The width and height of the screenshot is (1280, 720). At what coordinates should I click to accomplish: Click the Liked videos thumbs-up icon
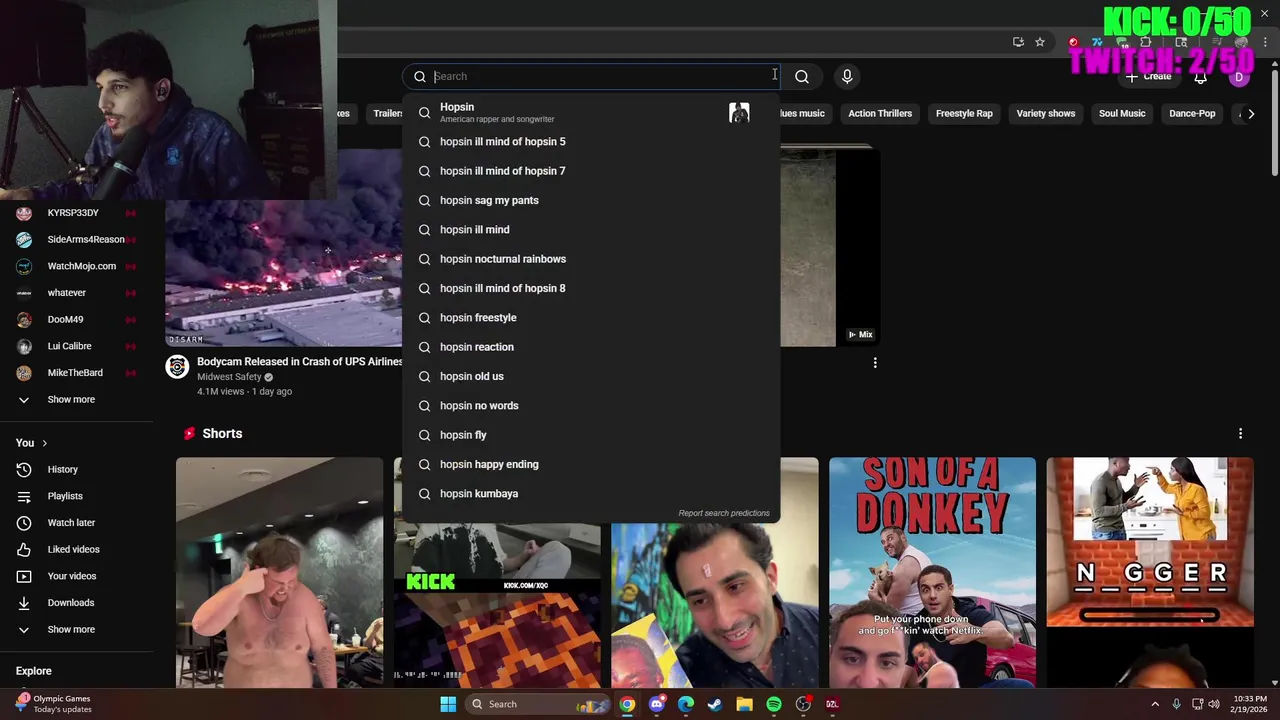(24, 549)
